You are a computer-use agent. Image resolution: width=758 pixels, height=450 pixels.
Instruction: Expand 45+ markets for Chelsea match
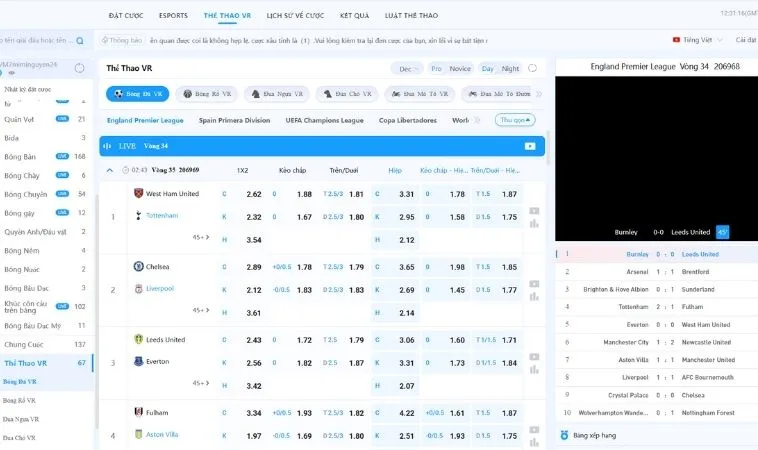coord(201,310)
